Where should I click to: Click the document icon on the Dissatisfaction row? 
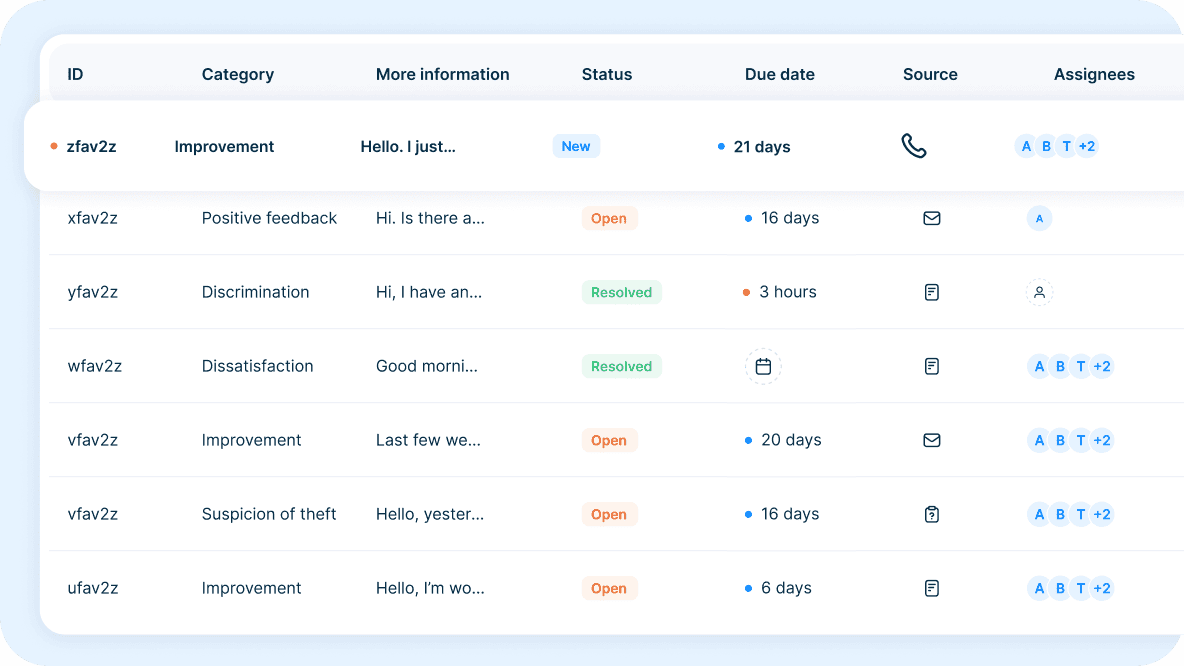coord(931,366)
